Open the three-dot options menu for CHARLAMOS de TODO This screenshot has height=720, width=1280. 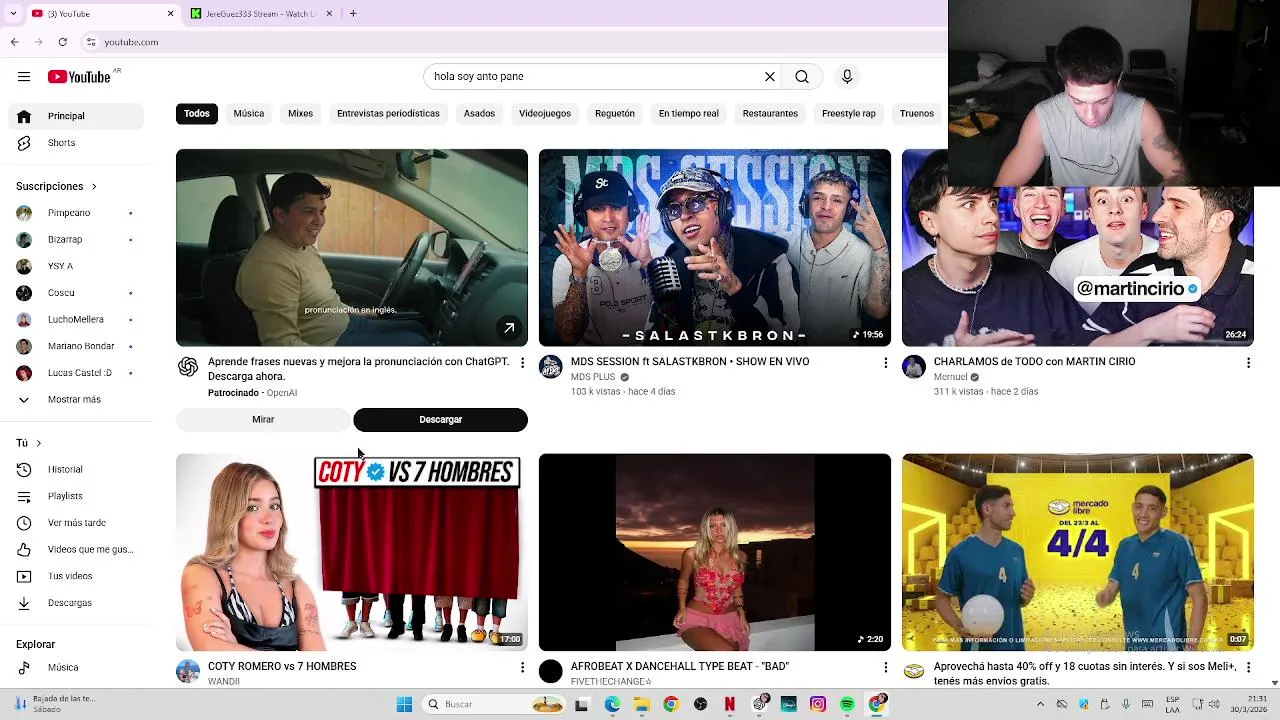pyautogui.click(x=1248, y=363)
